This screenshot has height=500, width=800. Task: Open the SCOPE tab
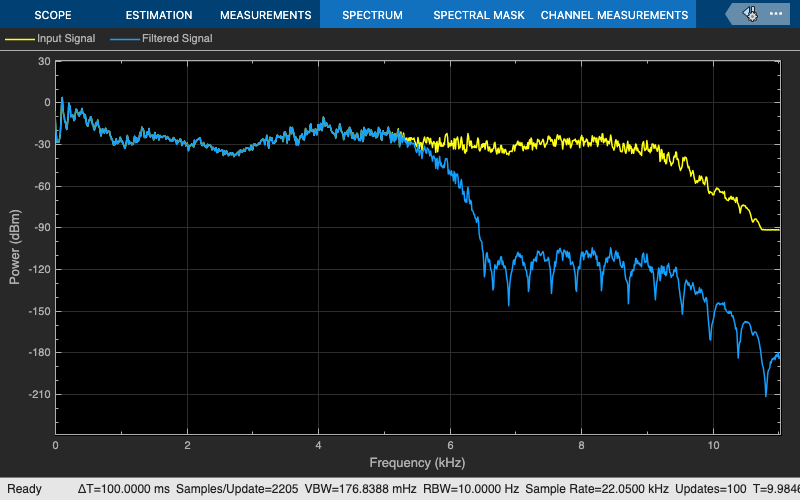pos(53,15)
